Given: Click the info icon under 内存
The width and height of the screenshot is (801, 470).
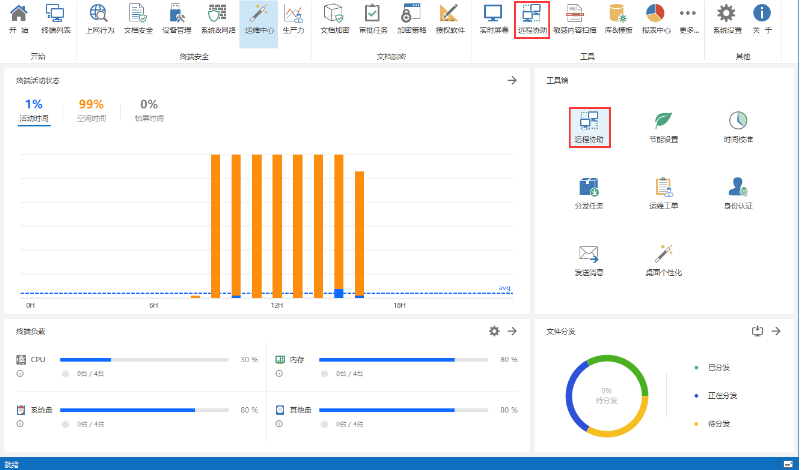Looking at the screenshot, I should coord(279,373).
